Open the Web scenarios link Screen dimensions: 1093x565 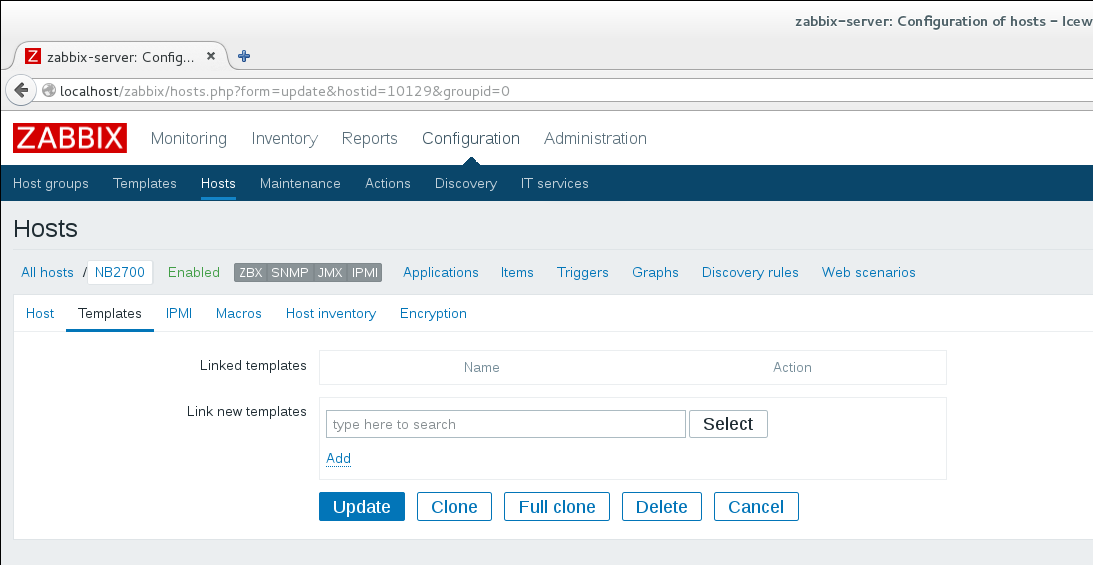pos(869,272)
